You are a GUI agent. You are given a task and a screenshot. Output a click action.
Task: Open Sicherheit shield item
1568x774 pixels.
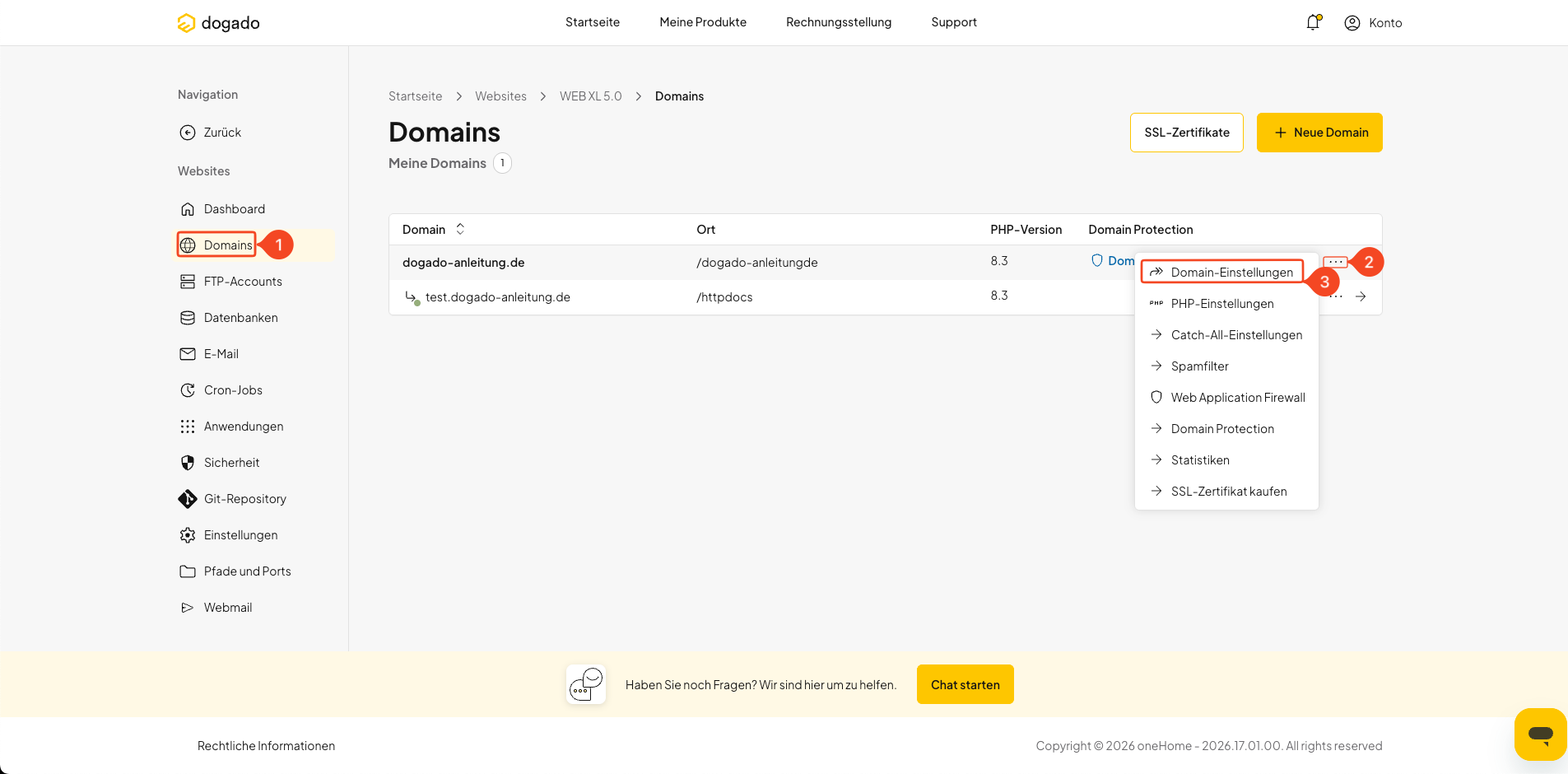click(x=219, y=463)
